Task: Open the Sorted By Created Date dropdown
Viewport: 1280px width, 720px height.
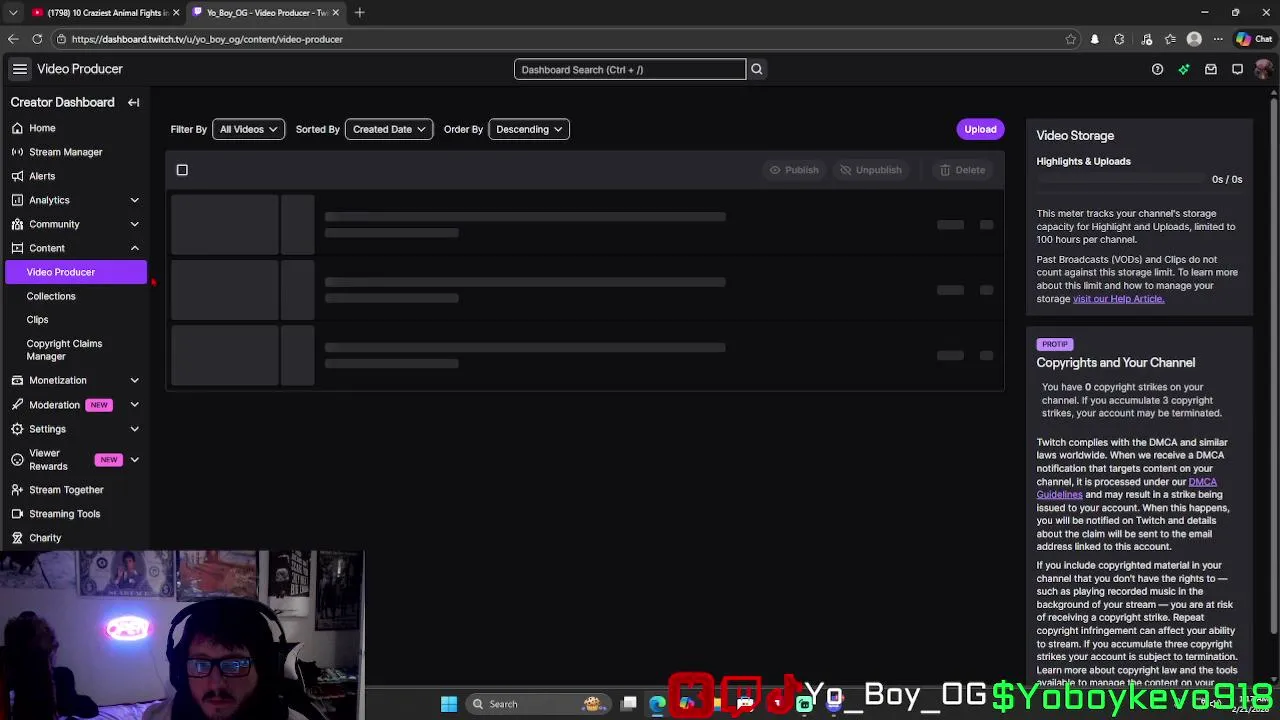Action: pyautogui.click(x=389, y=129)
